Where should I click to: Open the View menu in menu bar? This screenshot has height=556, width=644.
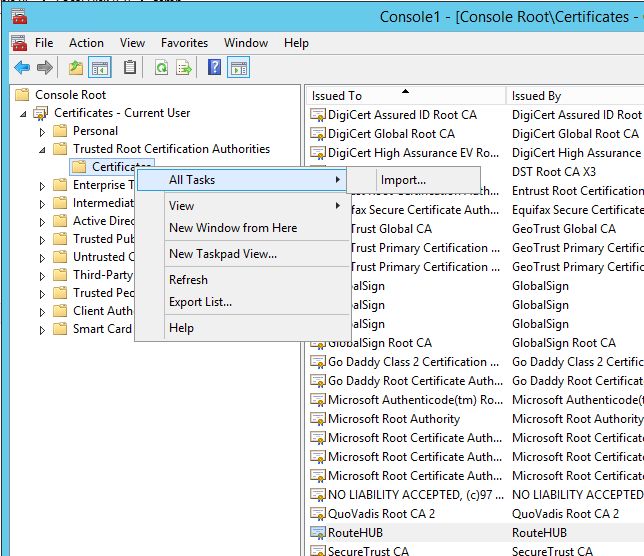click(x=132, y=43)
